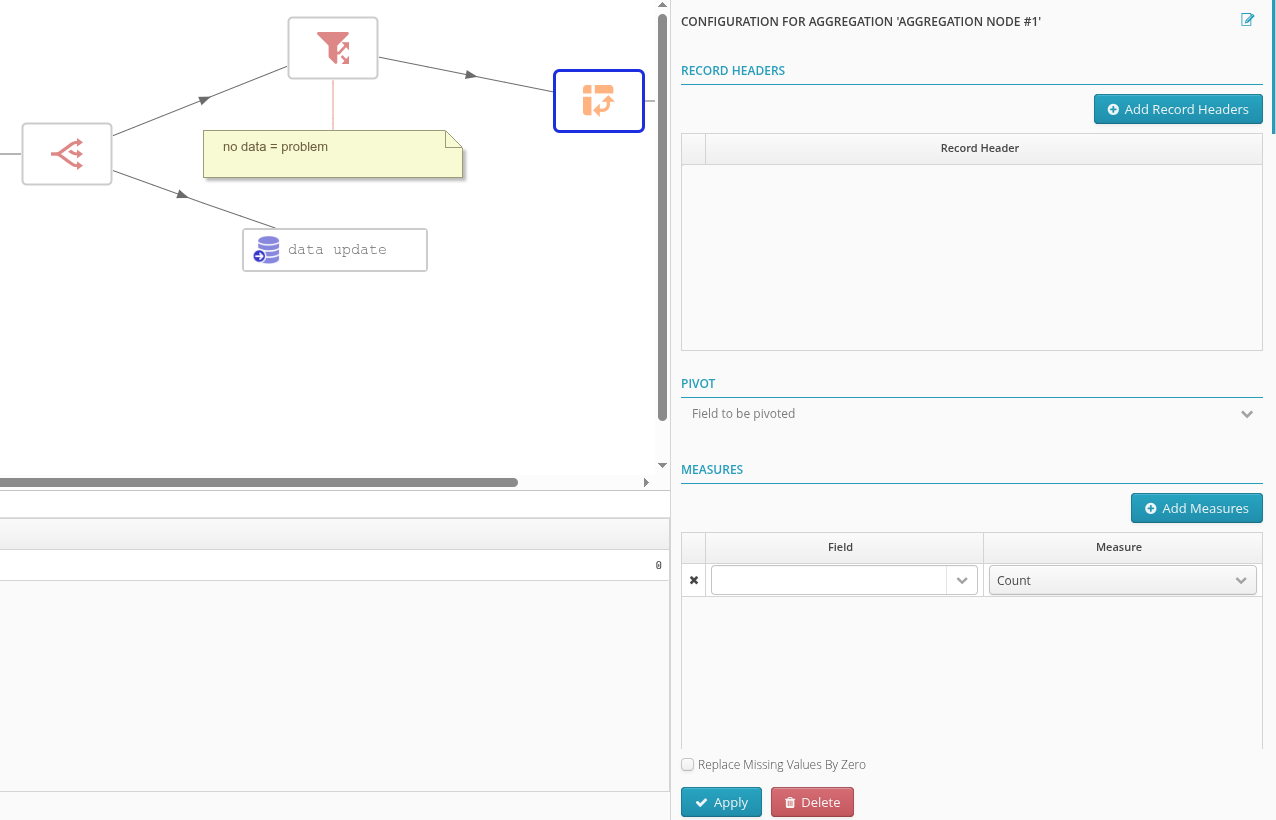Click the canvas scroll-up arrow
Viewport: 1276px width, 820px height.
(661, 6)
